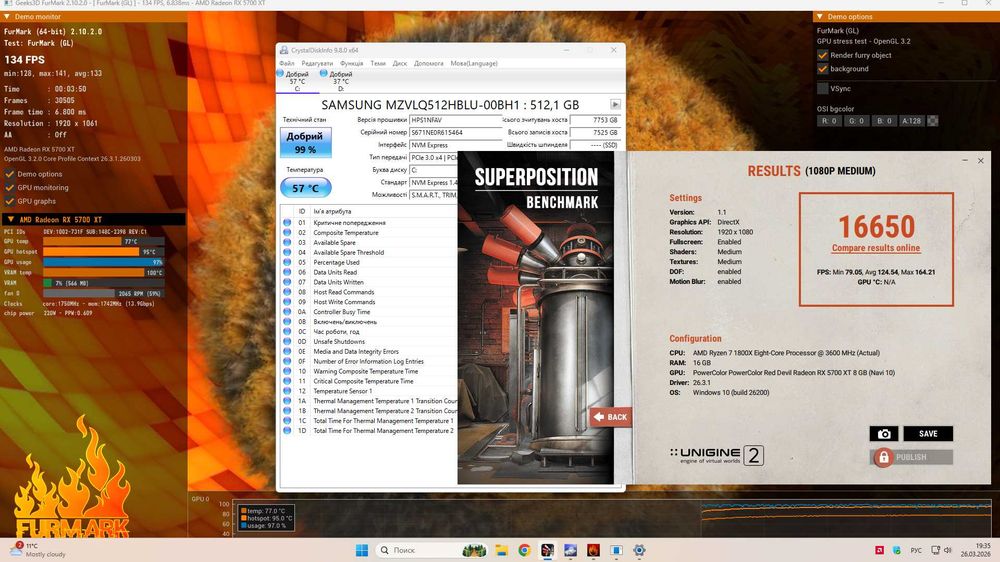Select Data Units Written attribute row
The width and height of the screenshot is (1000, 562).
370,282
